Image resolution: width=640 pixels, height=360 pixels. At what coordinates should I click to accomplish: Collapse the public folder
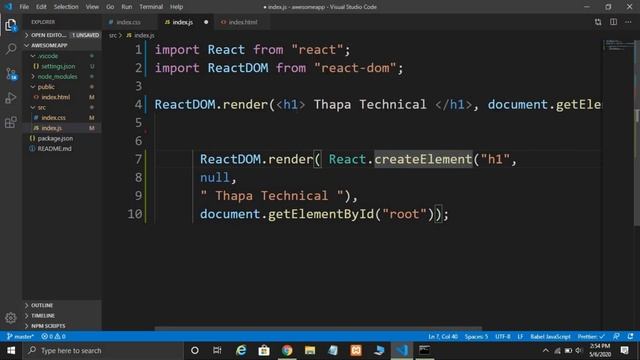click(62, 87)
